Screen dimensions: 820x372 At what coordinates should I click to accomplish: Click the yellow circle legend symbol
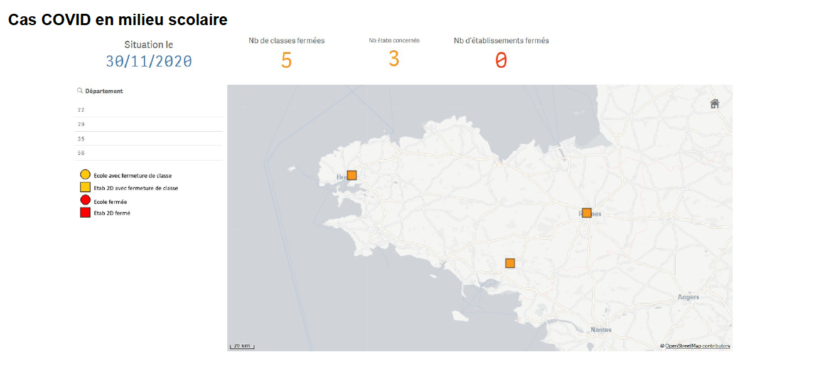pyautogui.click(x=85, y=175)
